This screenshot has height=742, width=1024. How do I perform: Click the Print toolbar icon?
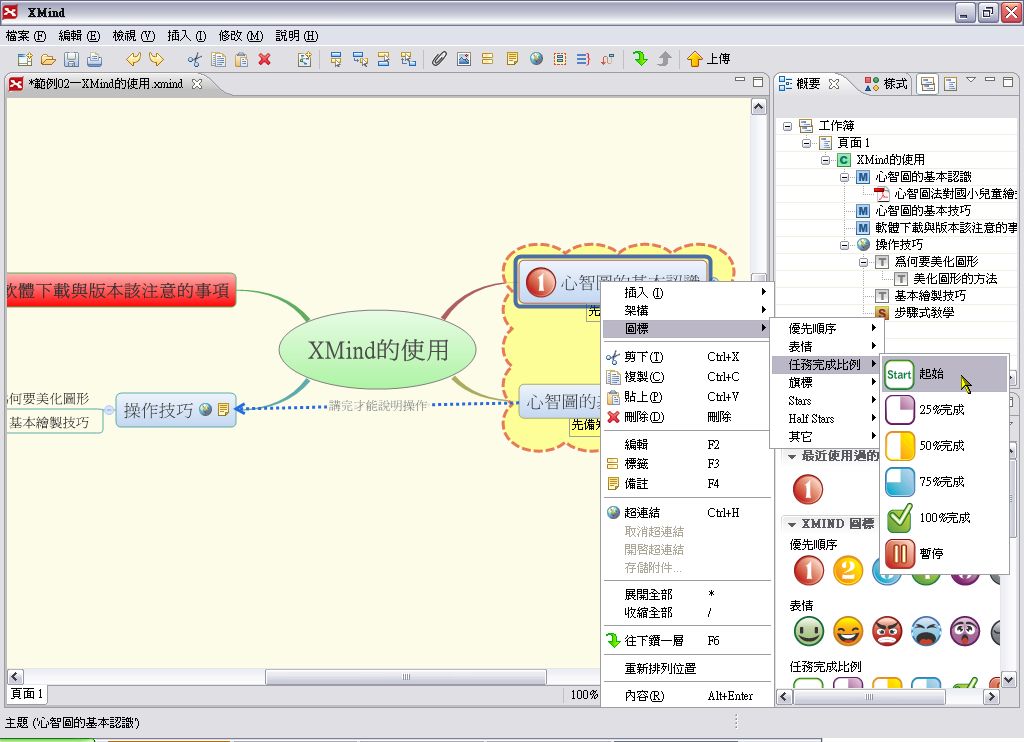95,59
